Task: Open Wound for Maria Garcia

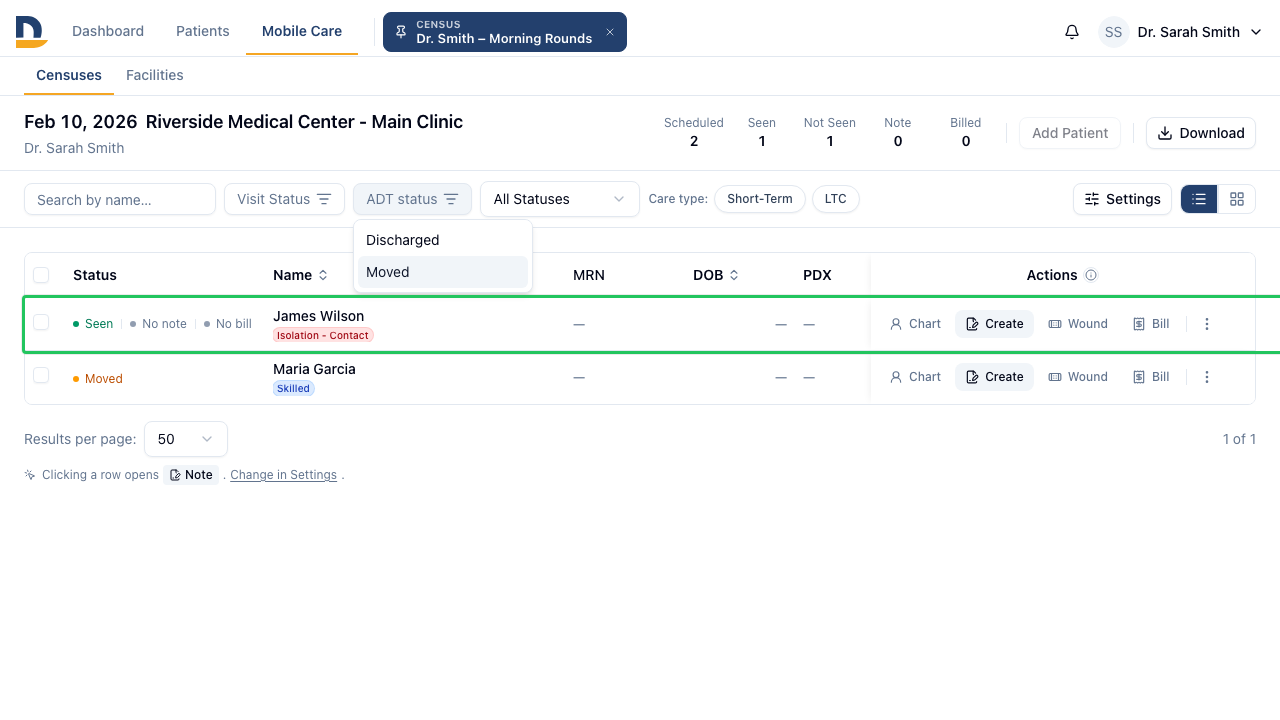Action: pyautogui.click(x=1078, y=377)
